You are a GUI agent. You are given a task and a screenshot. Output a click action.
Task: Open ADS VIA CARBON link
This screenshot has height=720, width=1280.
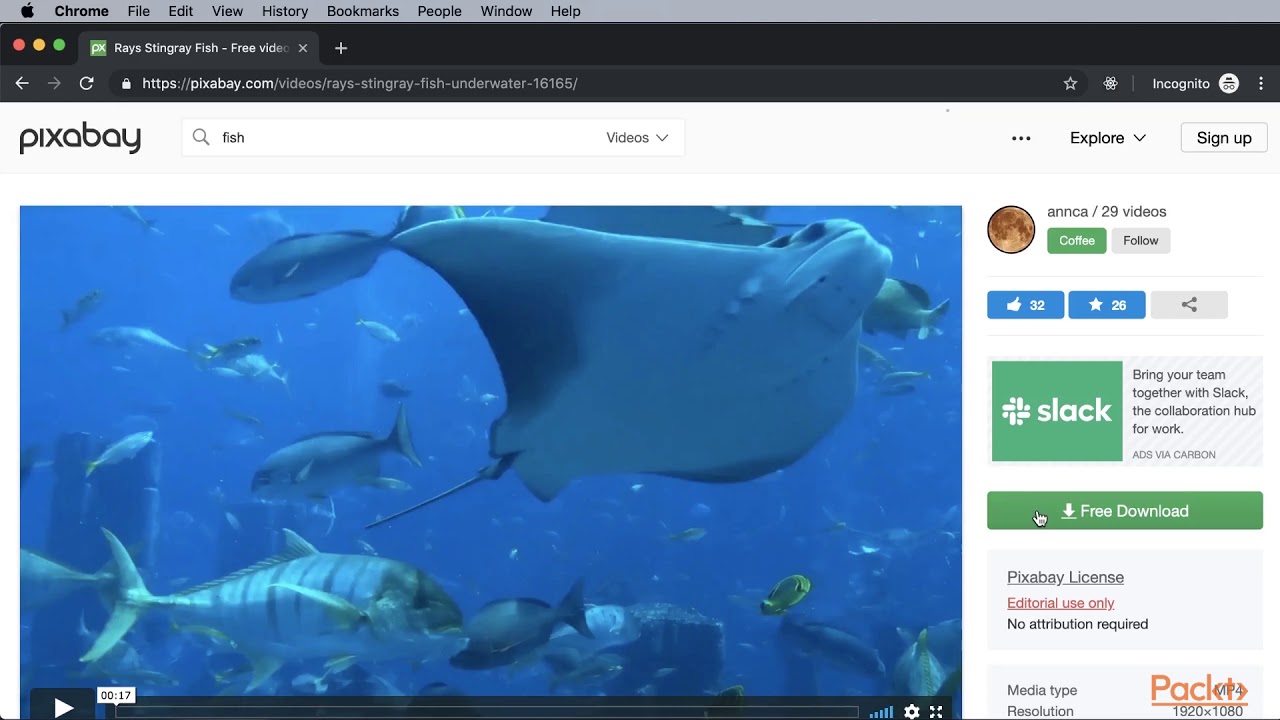coord(1174,455)
